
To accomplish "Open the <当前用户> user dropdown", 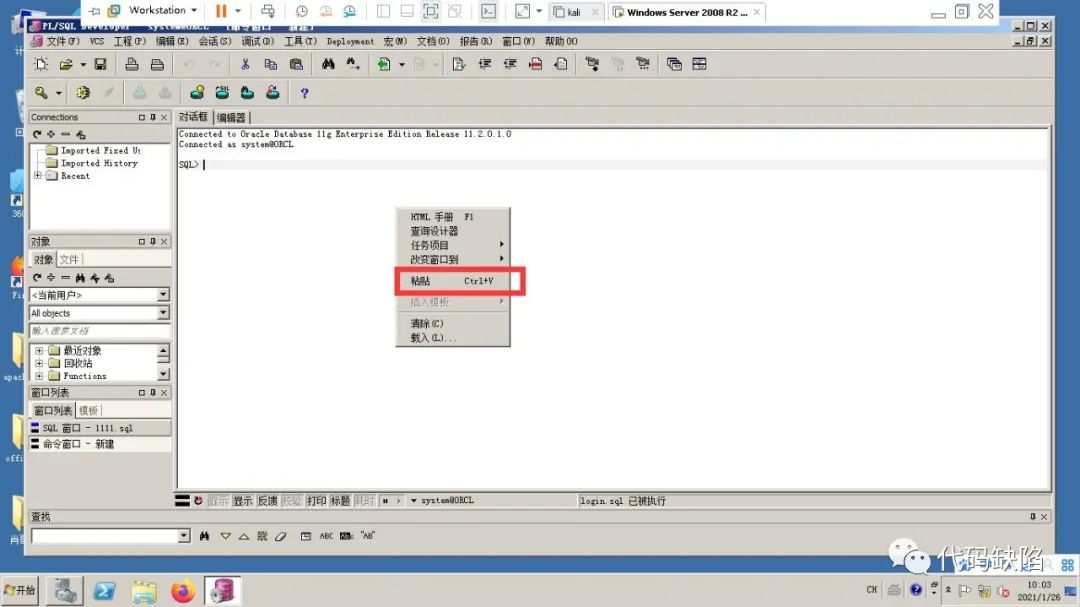I will click(x=99, y=295).
